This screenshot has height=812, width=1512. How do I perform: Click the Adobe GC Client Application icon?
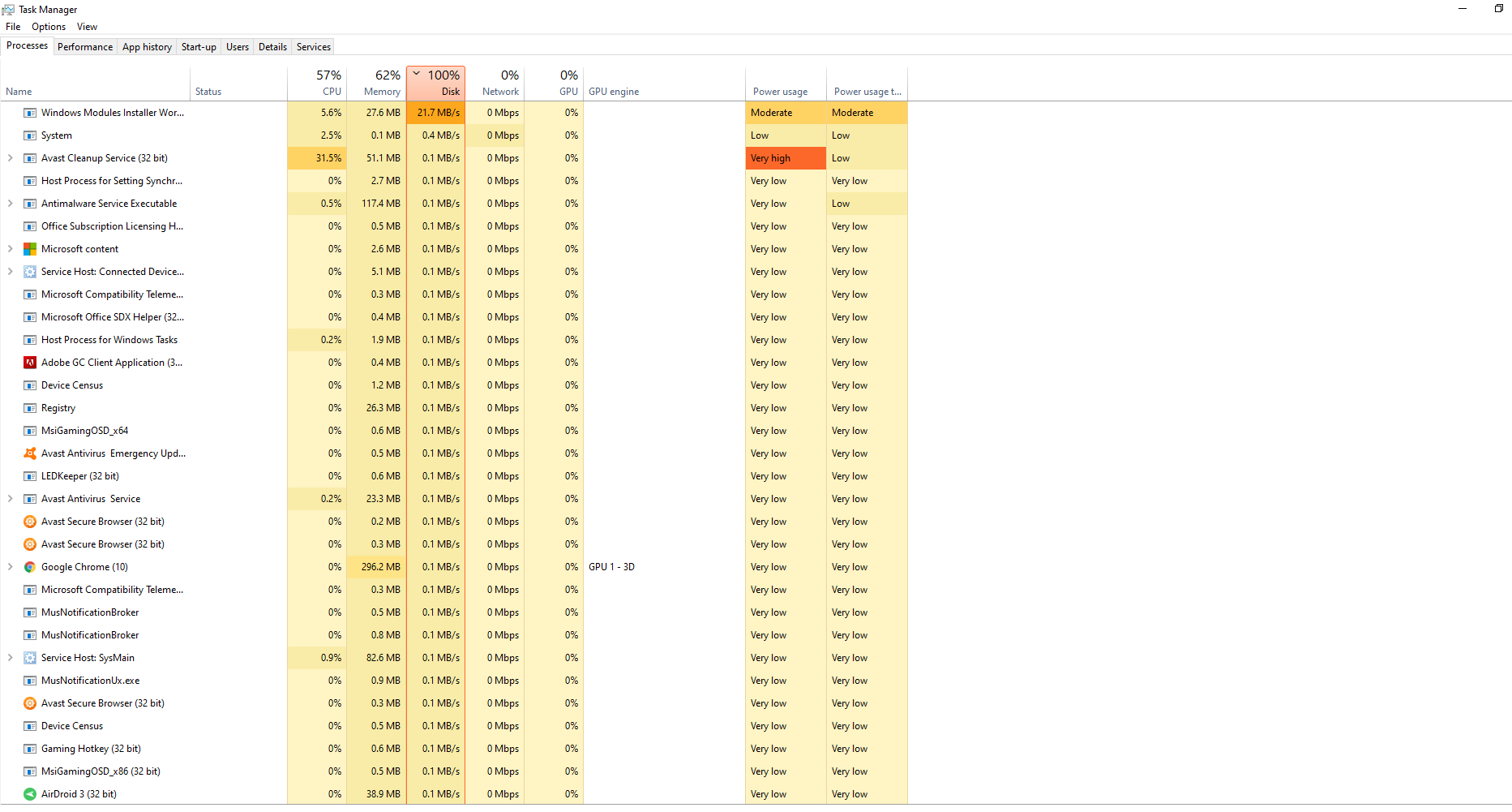pos(30,363)
